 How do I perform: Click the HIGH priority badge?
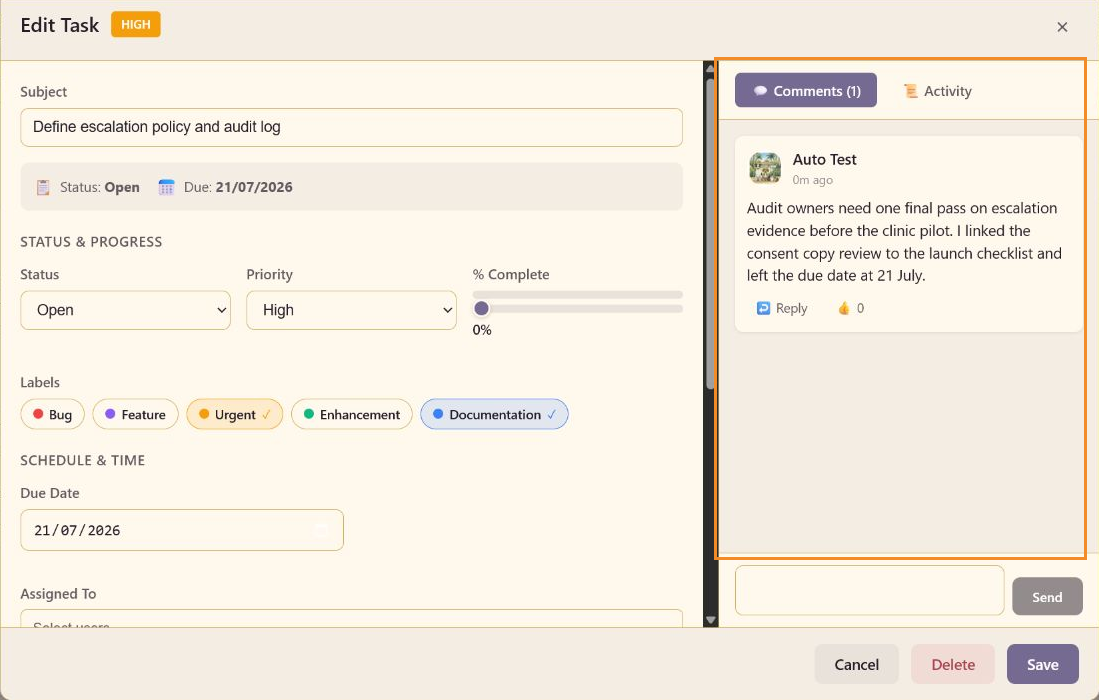(x=135, y=25)
